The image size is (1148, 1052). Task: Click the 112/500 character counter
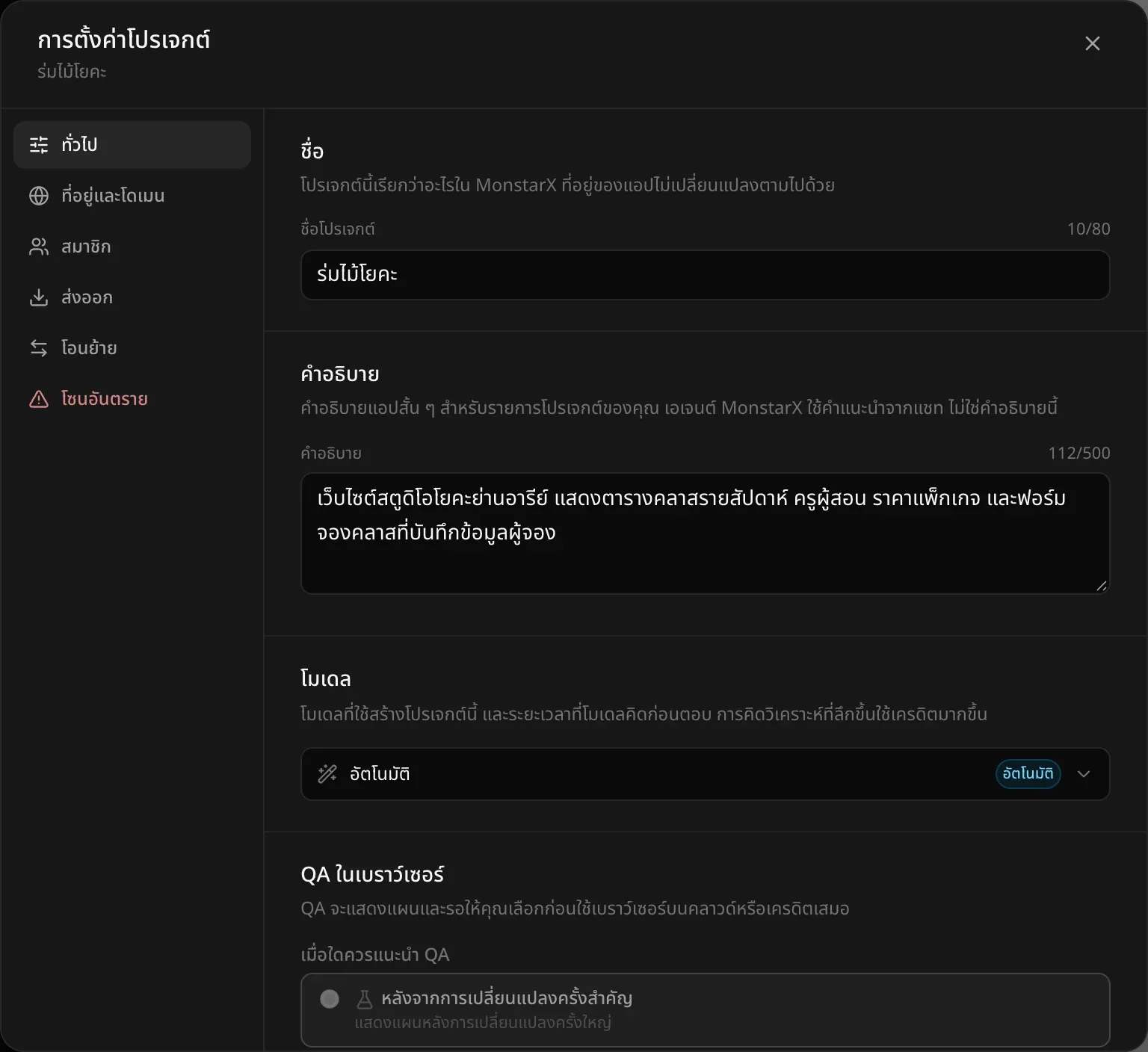pyautogui.click(x=1079, y=454)
